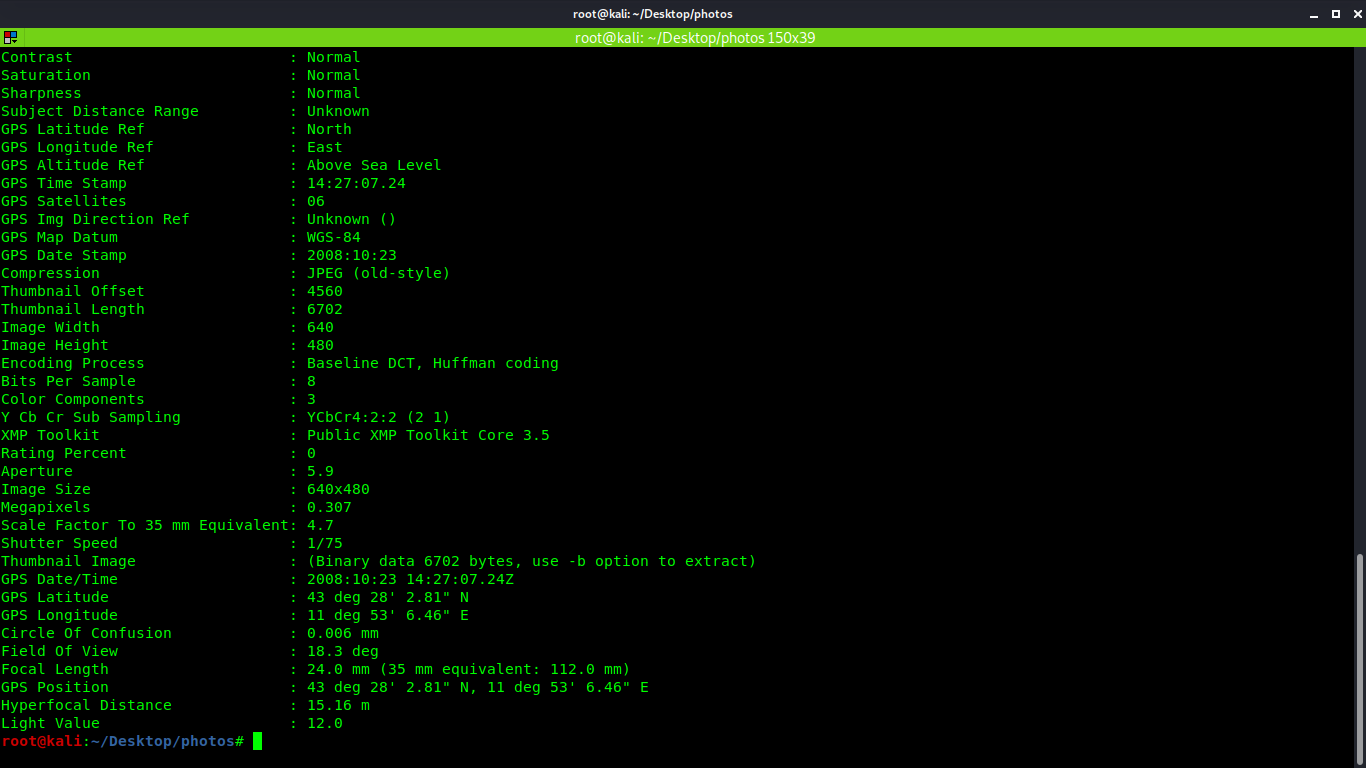Click the XMP Toolkit value text
This screenshot has height=768, width=1366.
(x=428, y=435)
